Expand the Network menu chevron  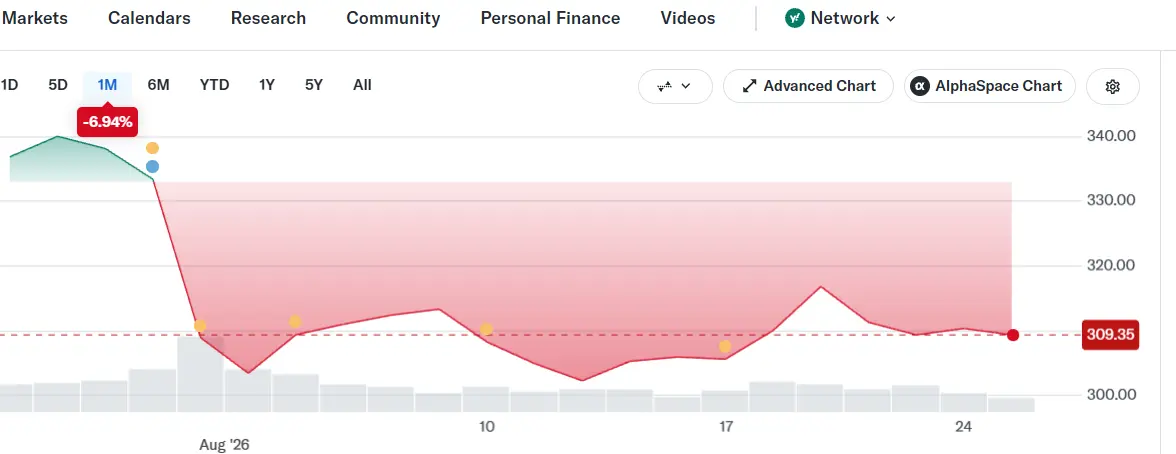tap(891, 19)
